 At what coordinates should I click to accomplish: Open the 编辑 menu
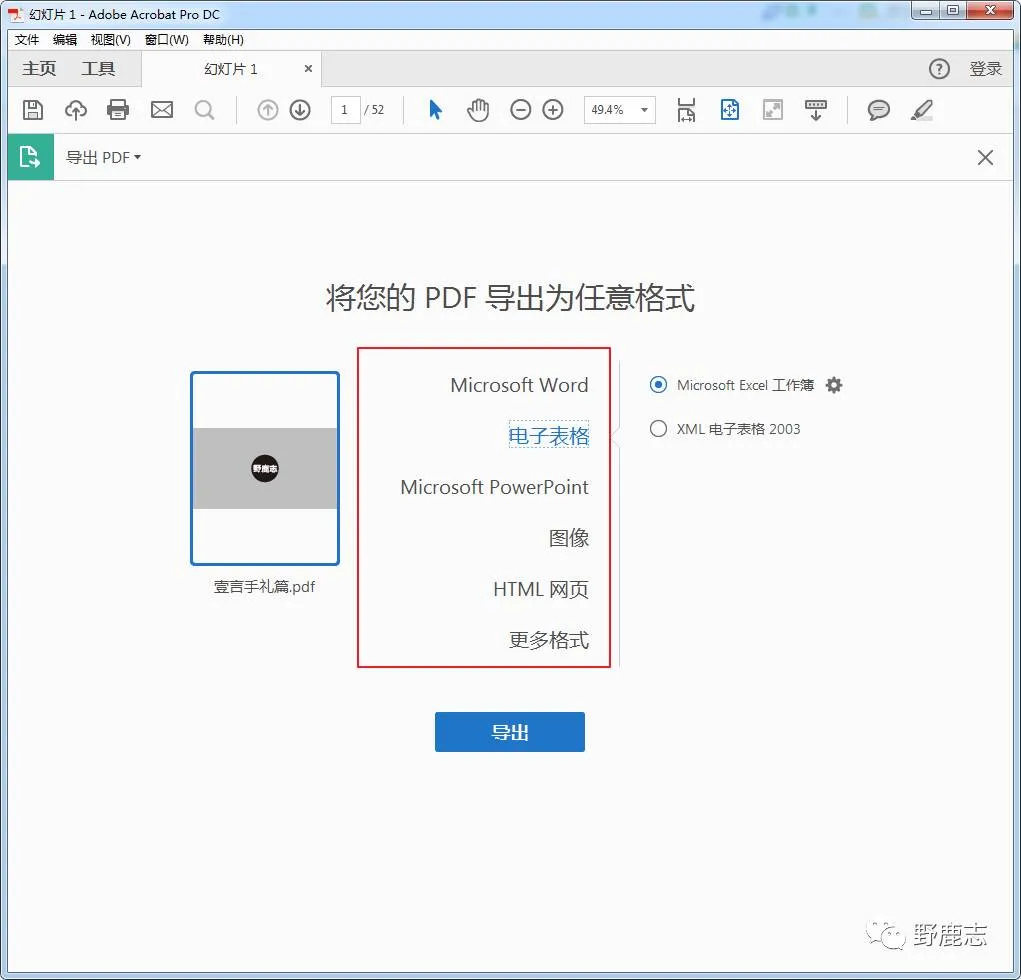tap(64, 40)
